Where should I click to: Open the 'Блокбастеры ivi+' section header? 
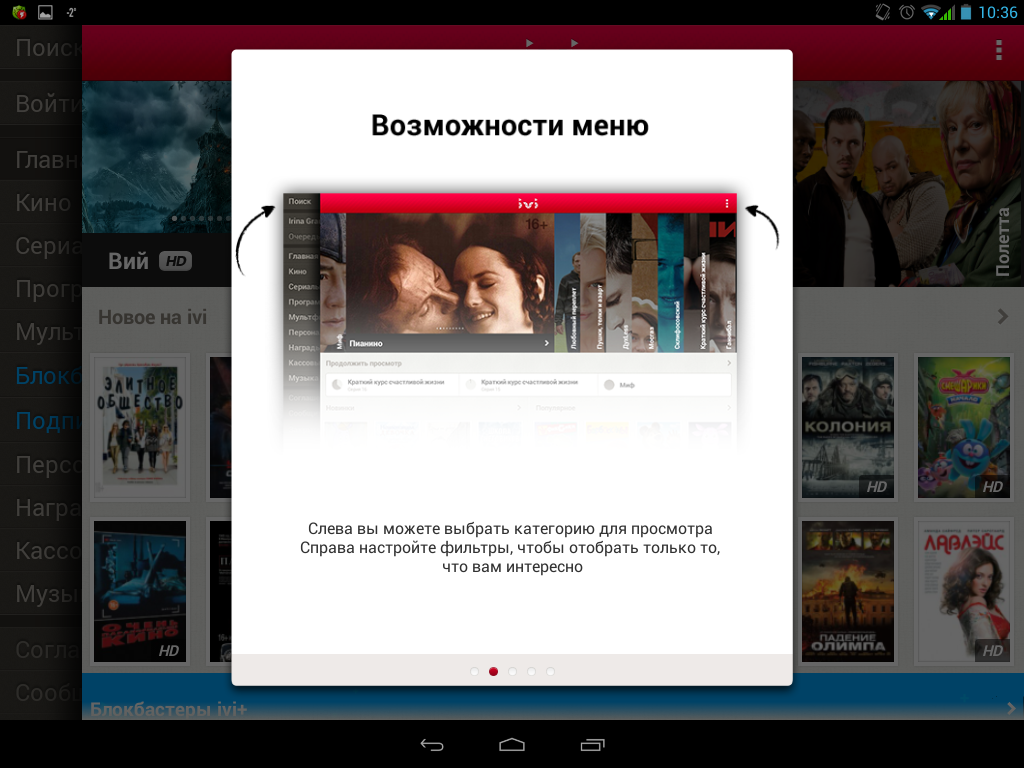(168, 709)
